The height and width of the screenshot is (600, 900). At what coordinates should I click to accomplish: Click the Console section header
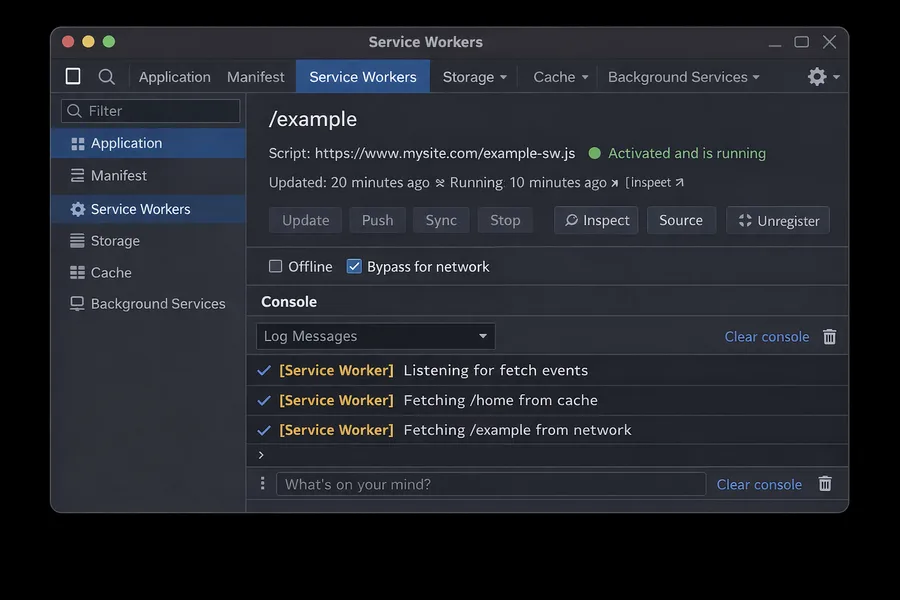click(289, 302)
